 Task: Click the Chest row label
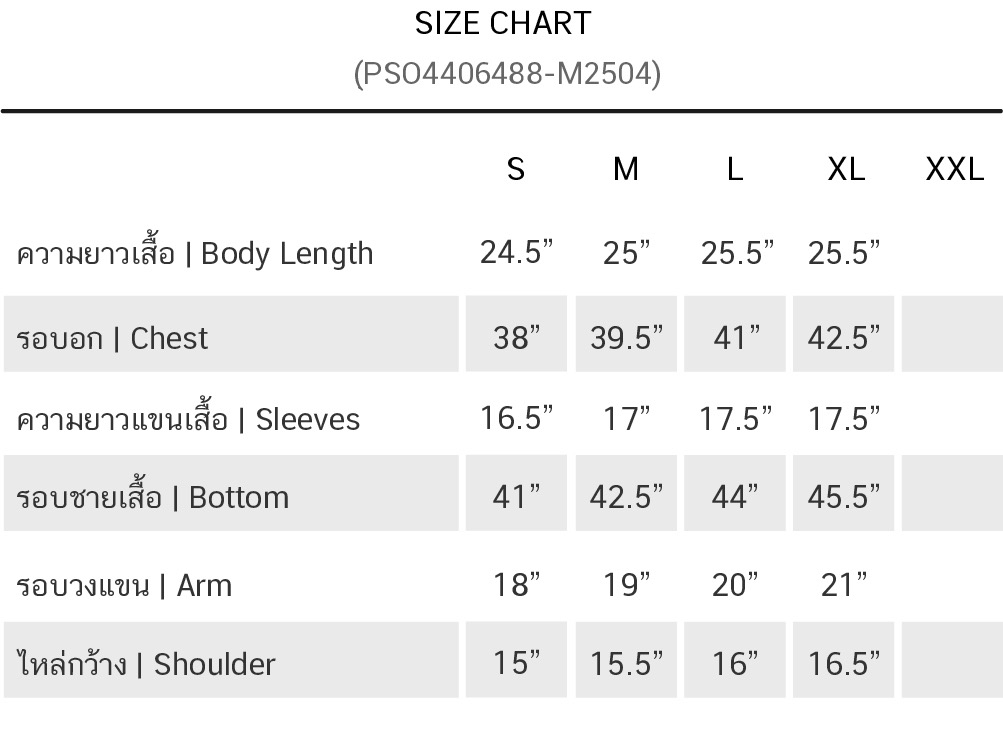113,338
